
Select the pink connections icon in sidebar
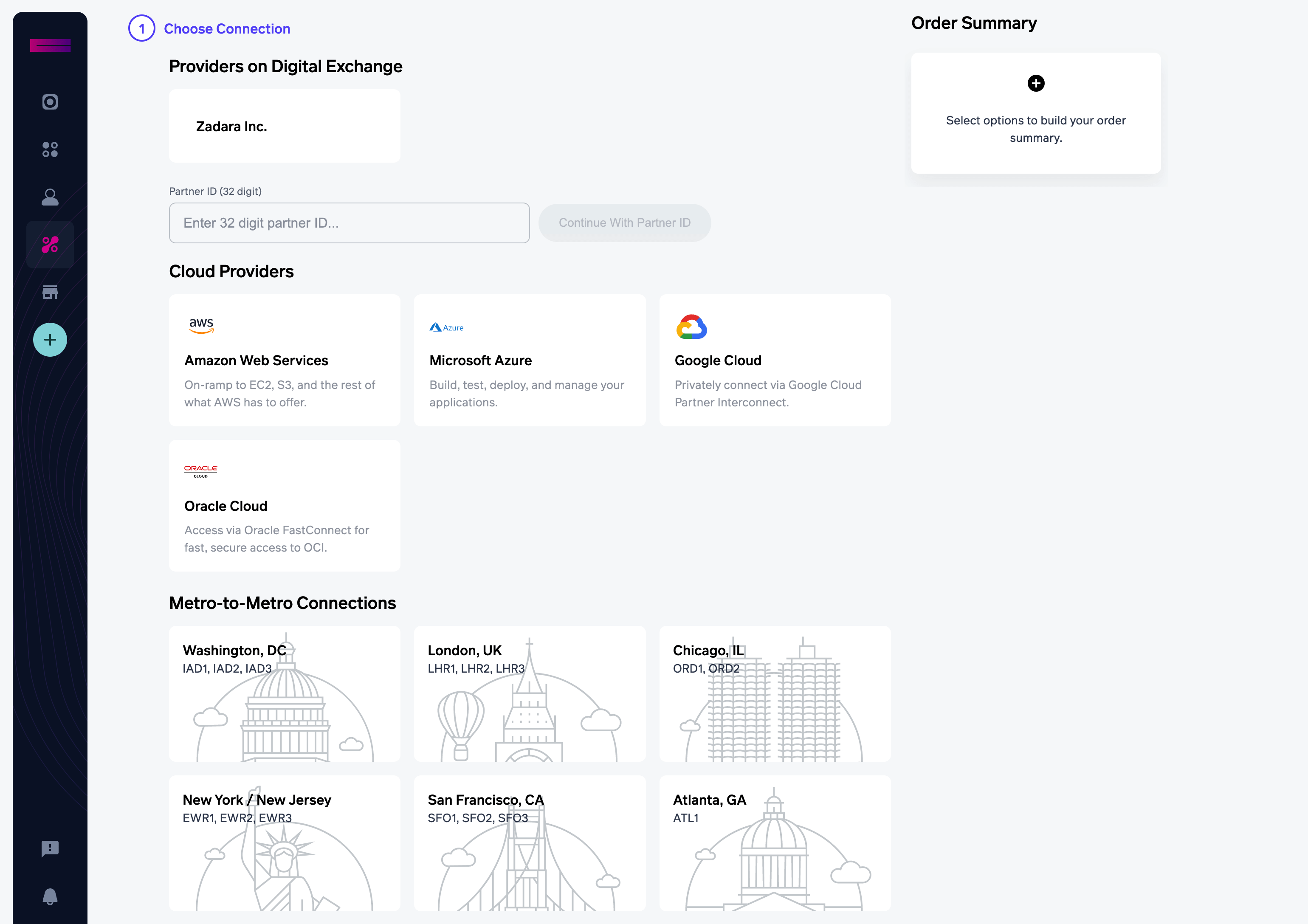click(50, 245)
